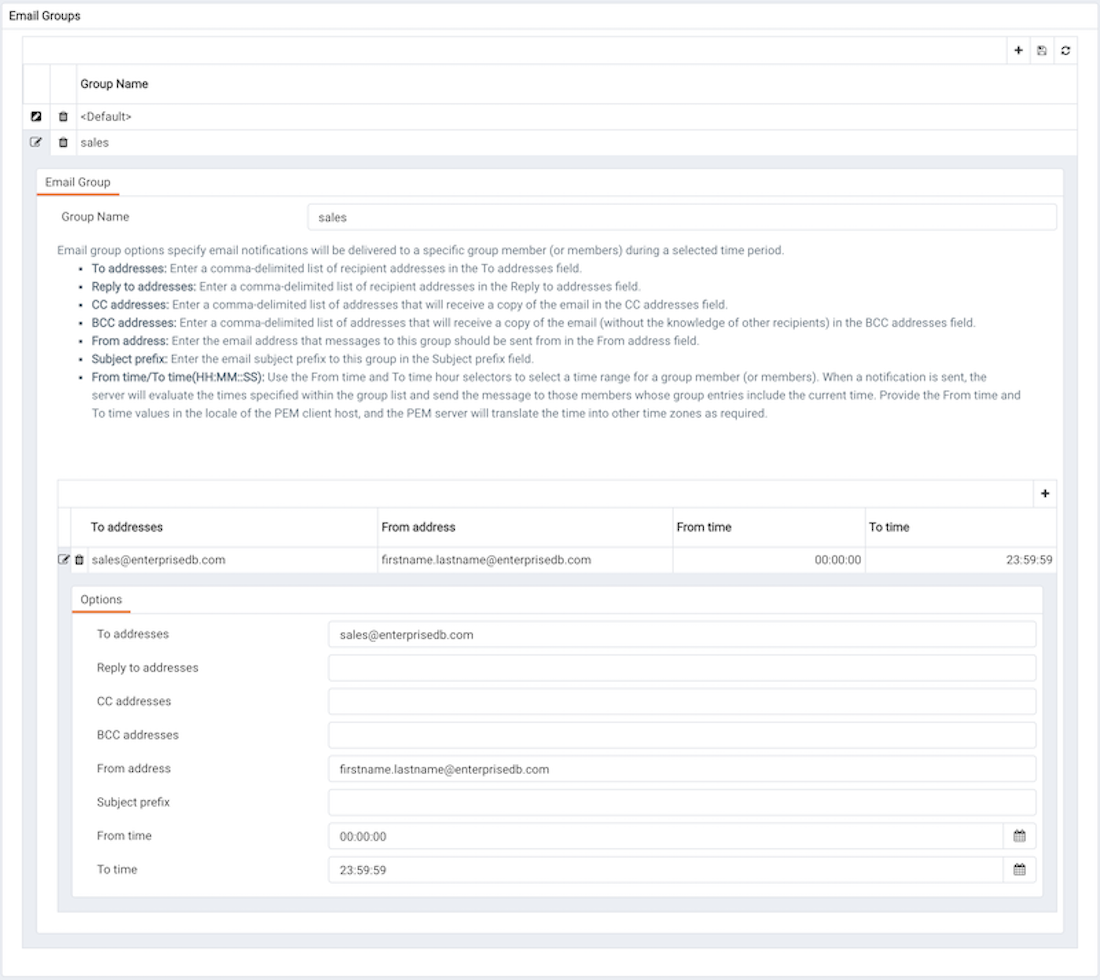Click the 23:59:59 To time table cell
The image size is (1100, 980).
coord(961,560)
